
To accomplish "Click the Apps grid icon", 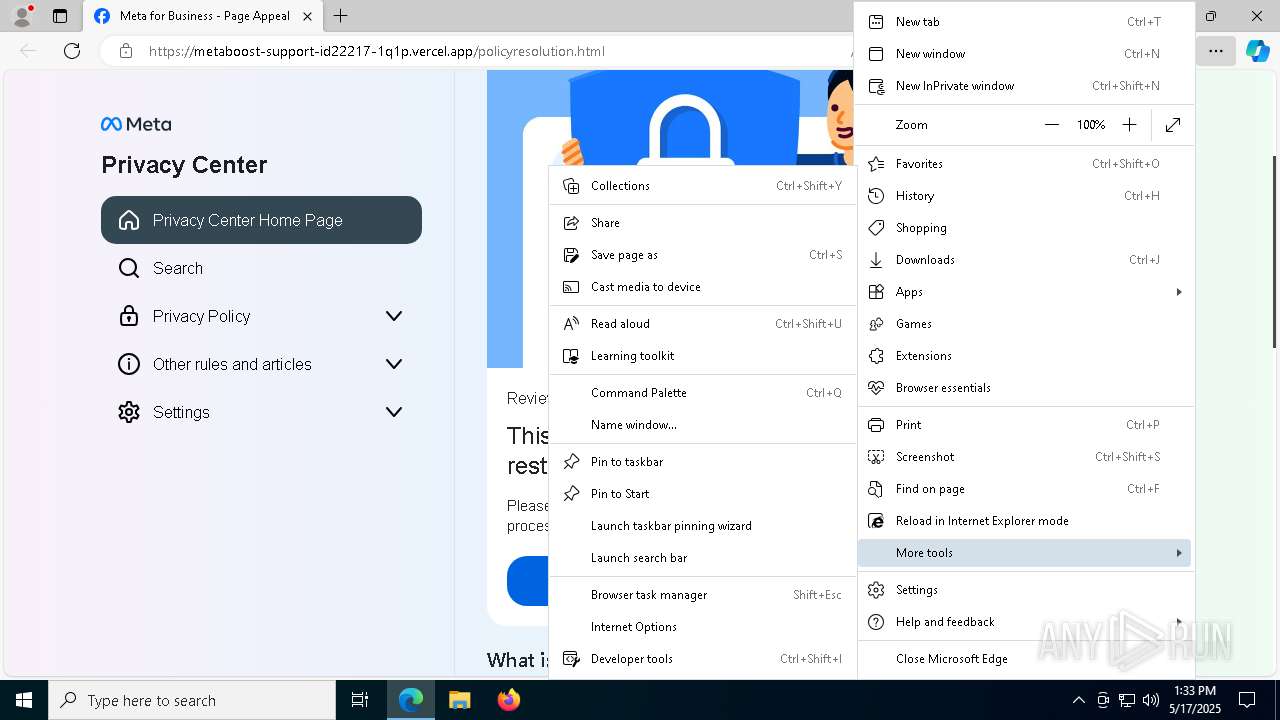I will point(876,292).
